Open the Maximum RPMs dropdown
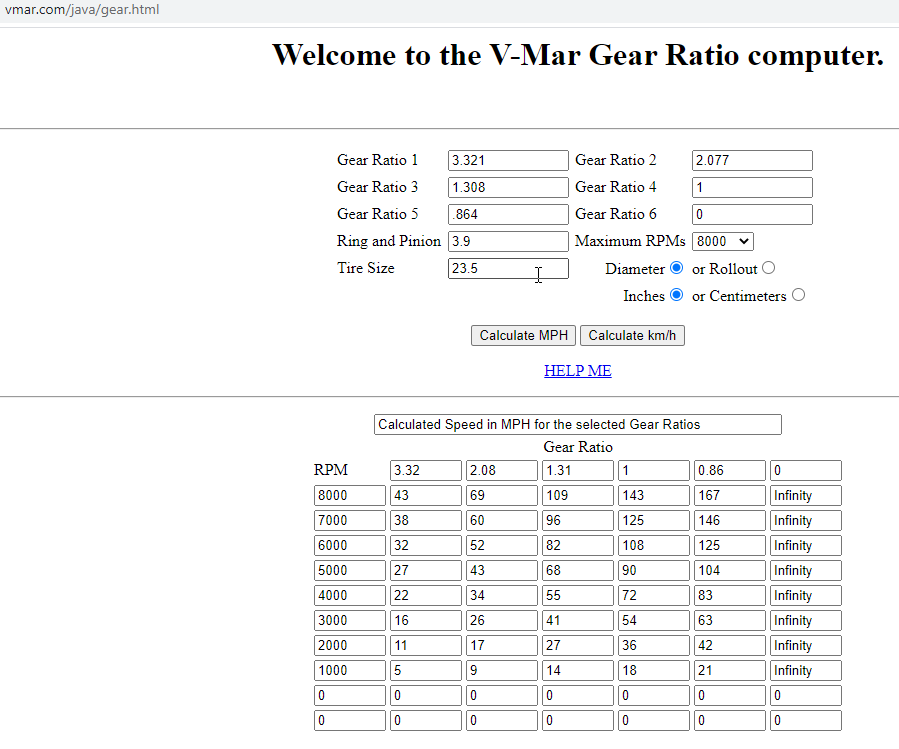This screenshot has width=899, height=749. [722, 241]
